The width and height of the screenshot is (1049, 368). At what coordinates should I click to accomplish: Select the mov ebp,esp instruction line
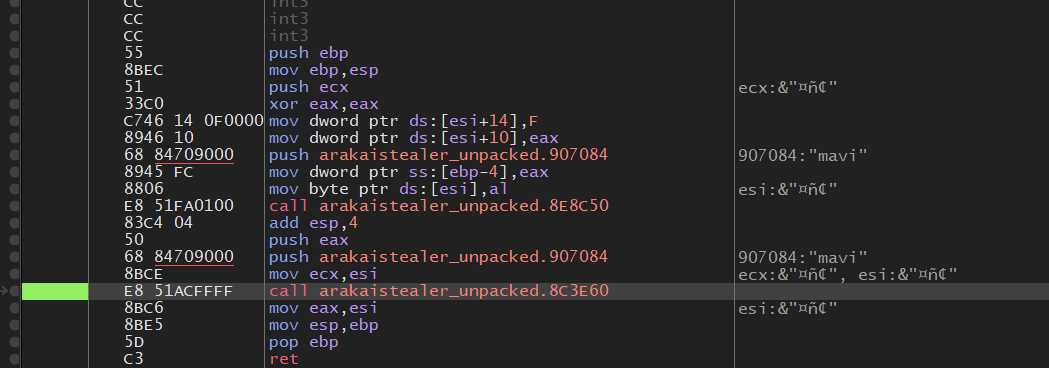(324, 70)
